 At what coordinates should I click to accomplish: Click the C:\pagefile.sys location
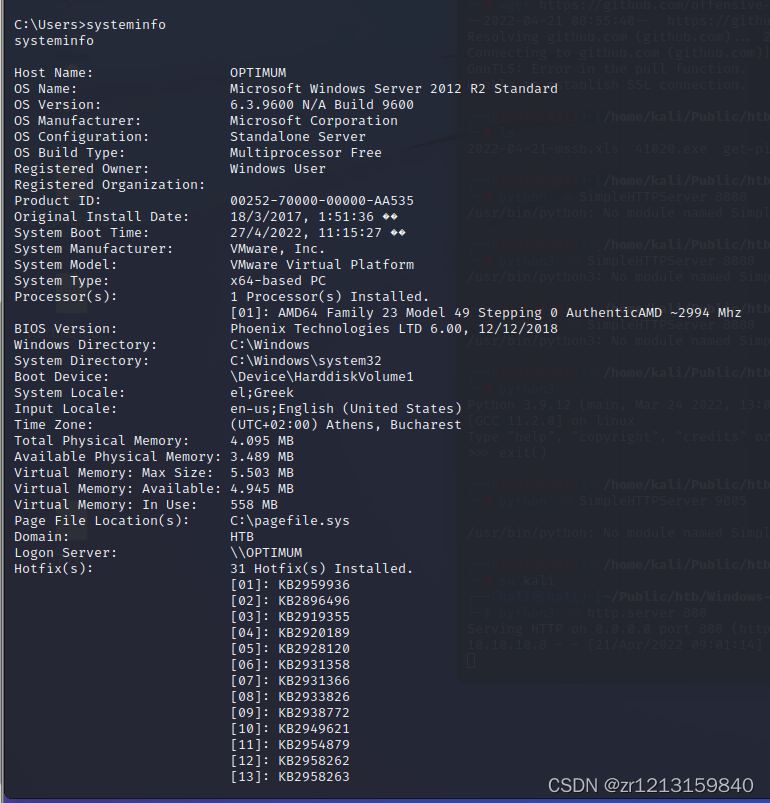click(290, 521)
